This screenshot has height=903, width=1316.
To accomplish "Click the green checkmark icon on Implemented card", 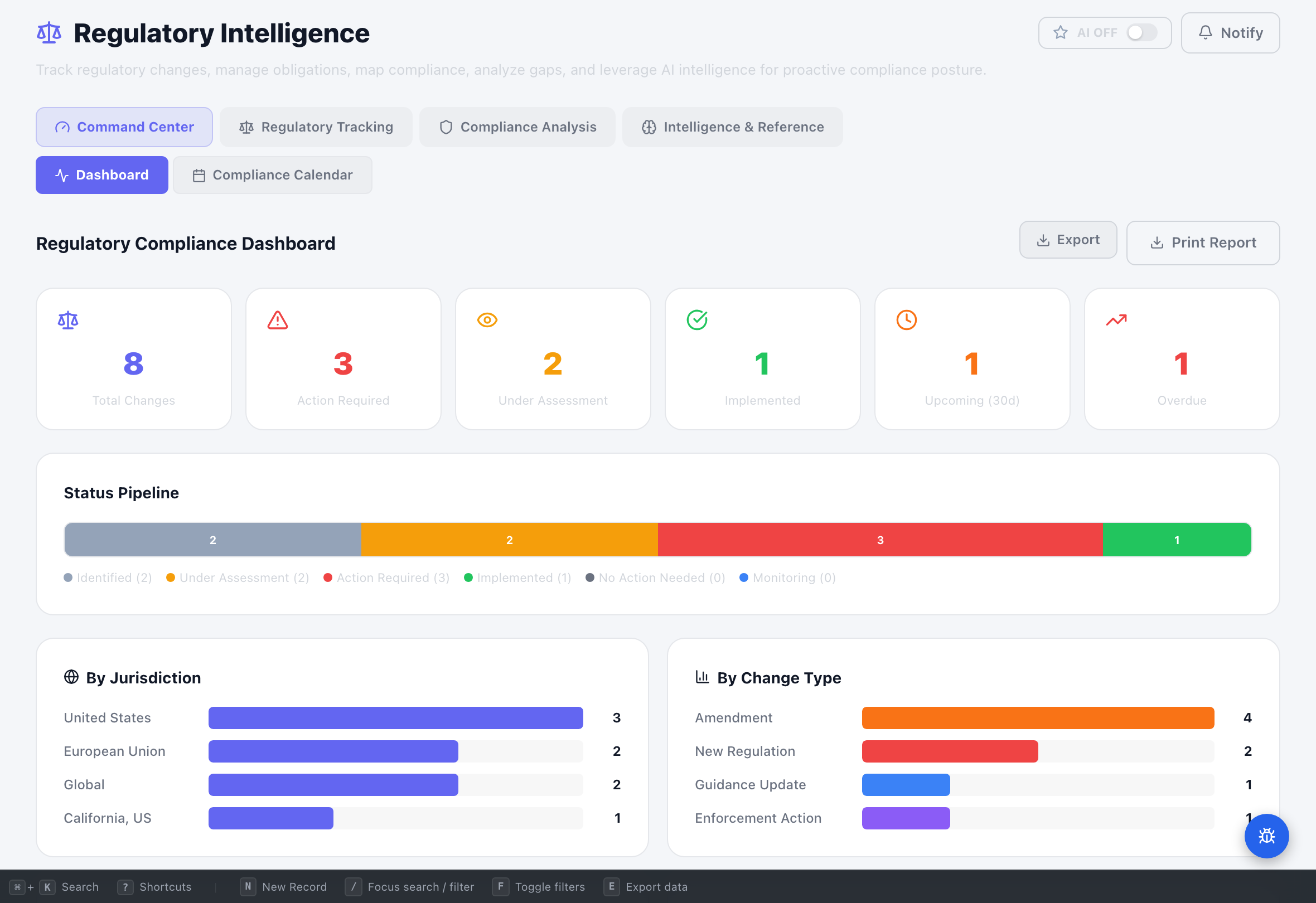I will click(x=697, y=319).
